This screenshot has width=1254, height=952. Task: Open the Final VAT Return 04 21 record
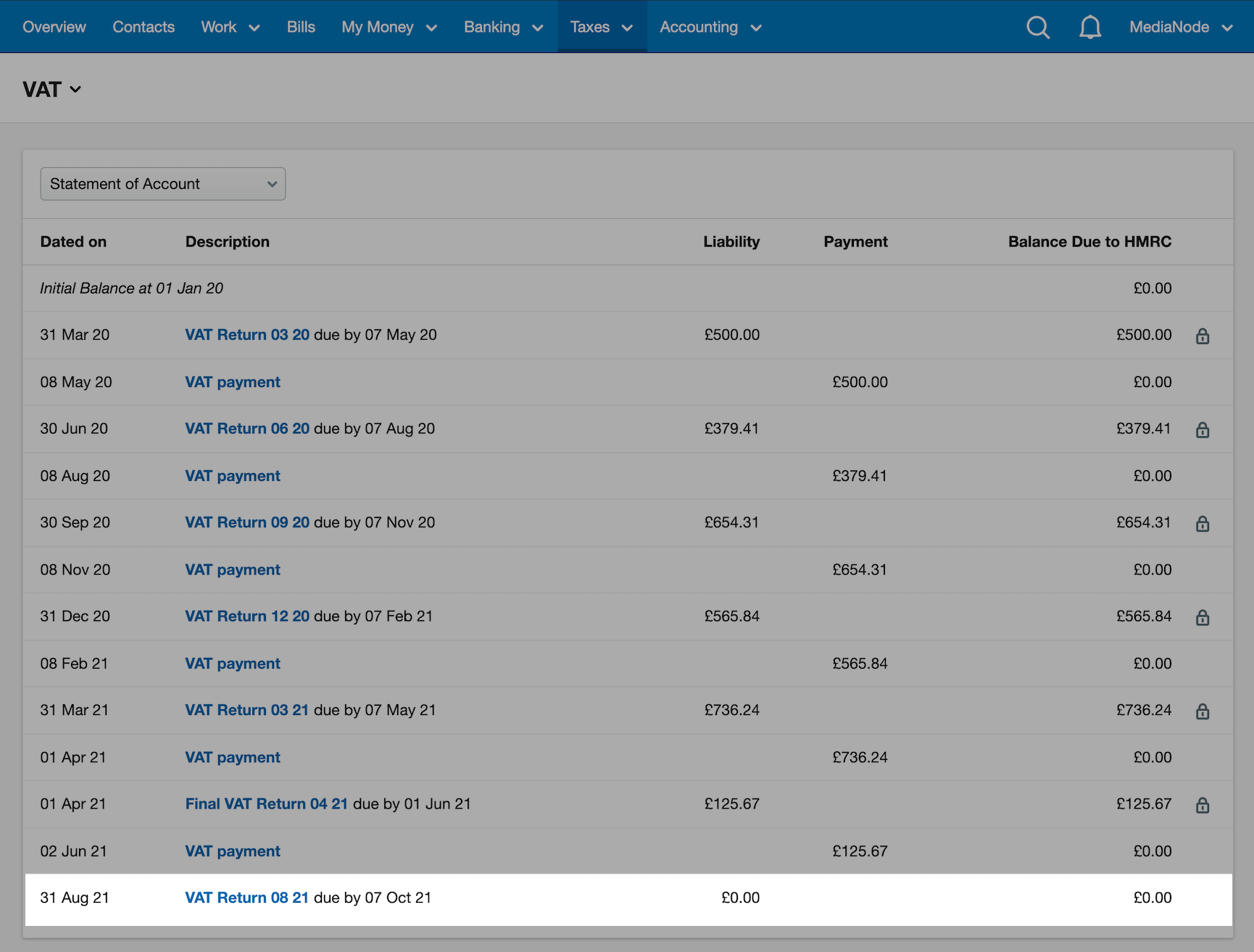266,804
